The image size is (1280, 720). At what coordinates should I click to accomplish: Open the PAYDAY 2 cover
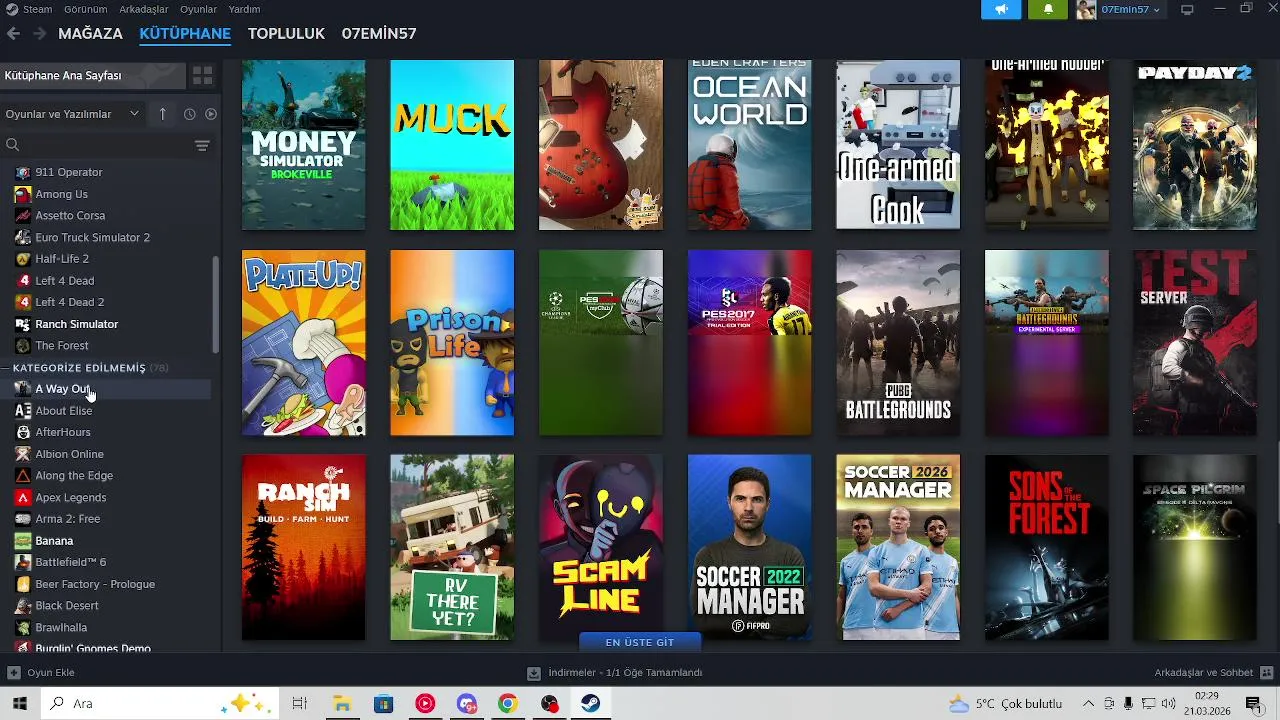1195,145
